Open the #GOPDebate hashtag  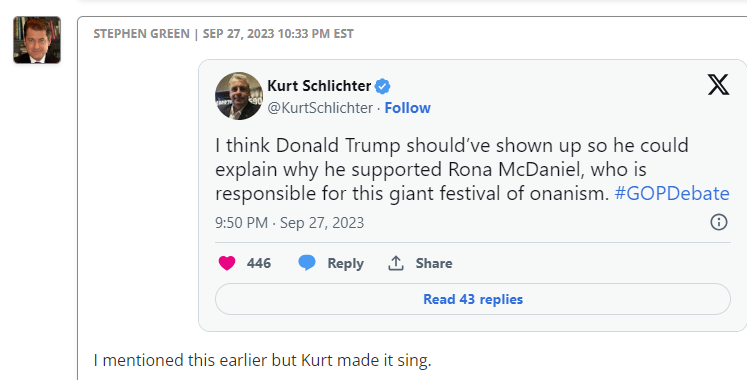tap(672, 194)
